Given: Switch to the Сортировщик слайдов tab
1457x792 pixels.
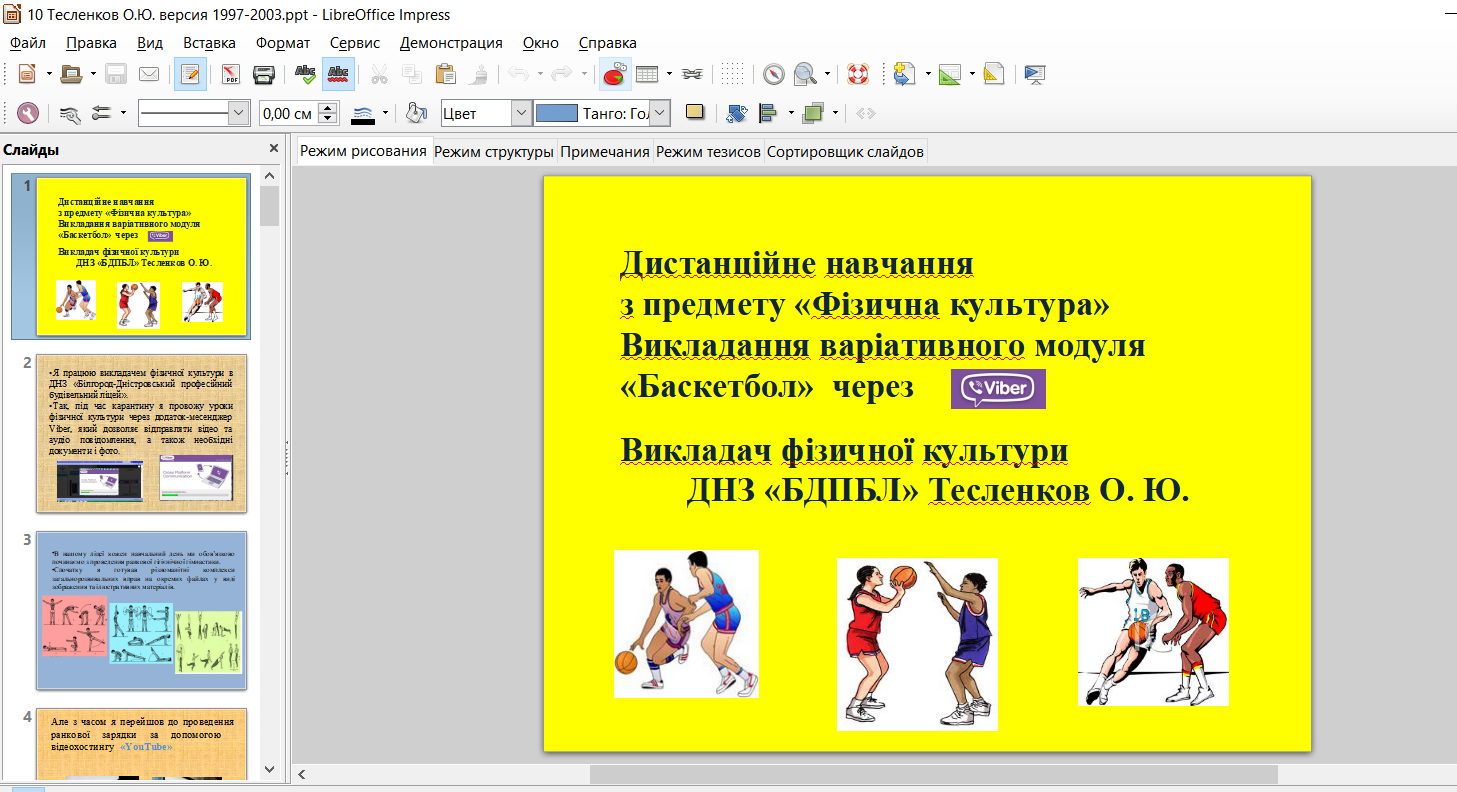Looking at the screenshot, I should point(846,152).
